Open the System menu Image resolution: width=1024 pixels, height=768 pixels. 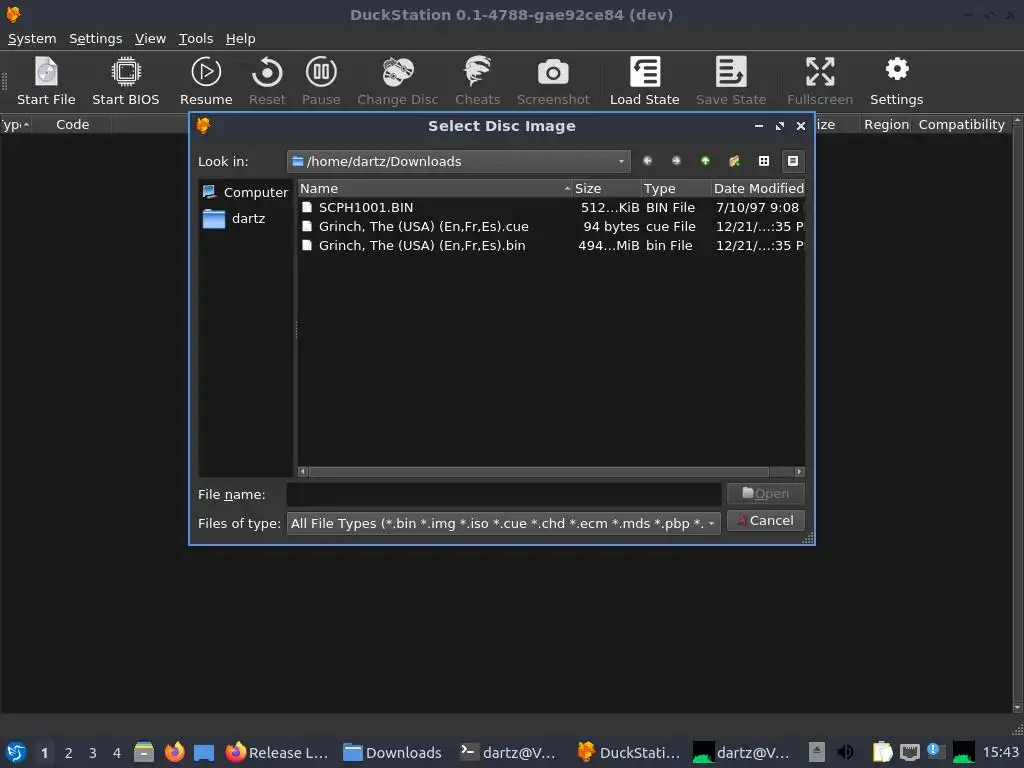point(32,39)
